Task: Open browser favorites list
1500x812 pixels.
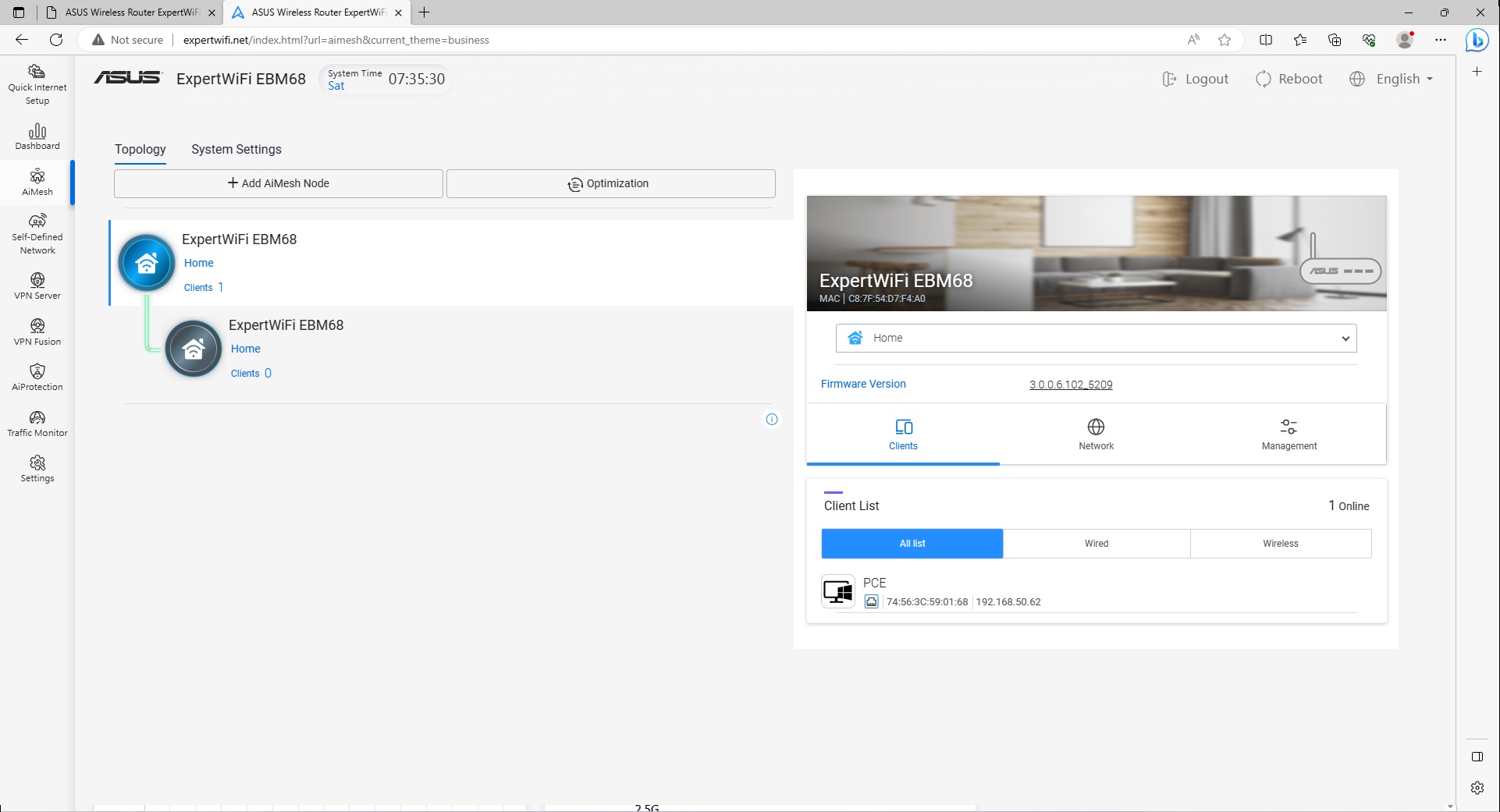Action: tap(1300, 40)
